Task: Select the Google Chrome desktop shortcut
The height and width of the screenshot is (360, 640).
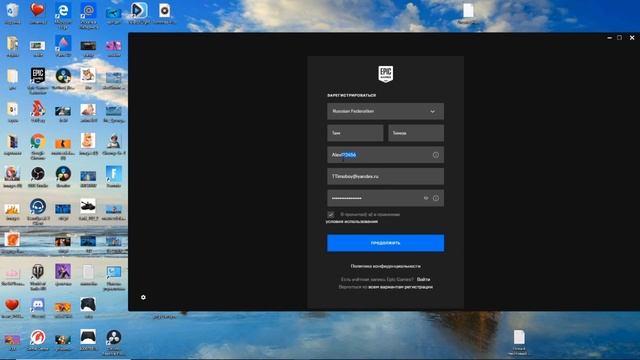Action: (x=38, y=146)
